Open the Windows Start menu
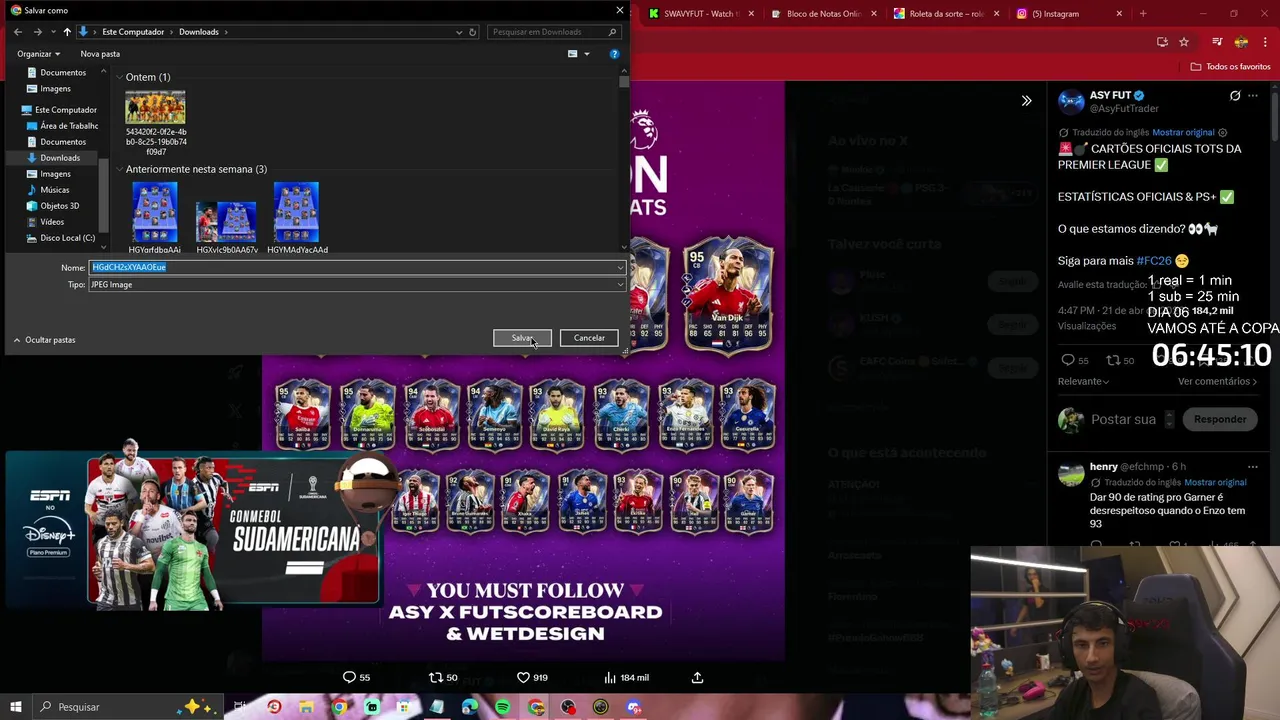 [16, 707]
